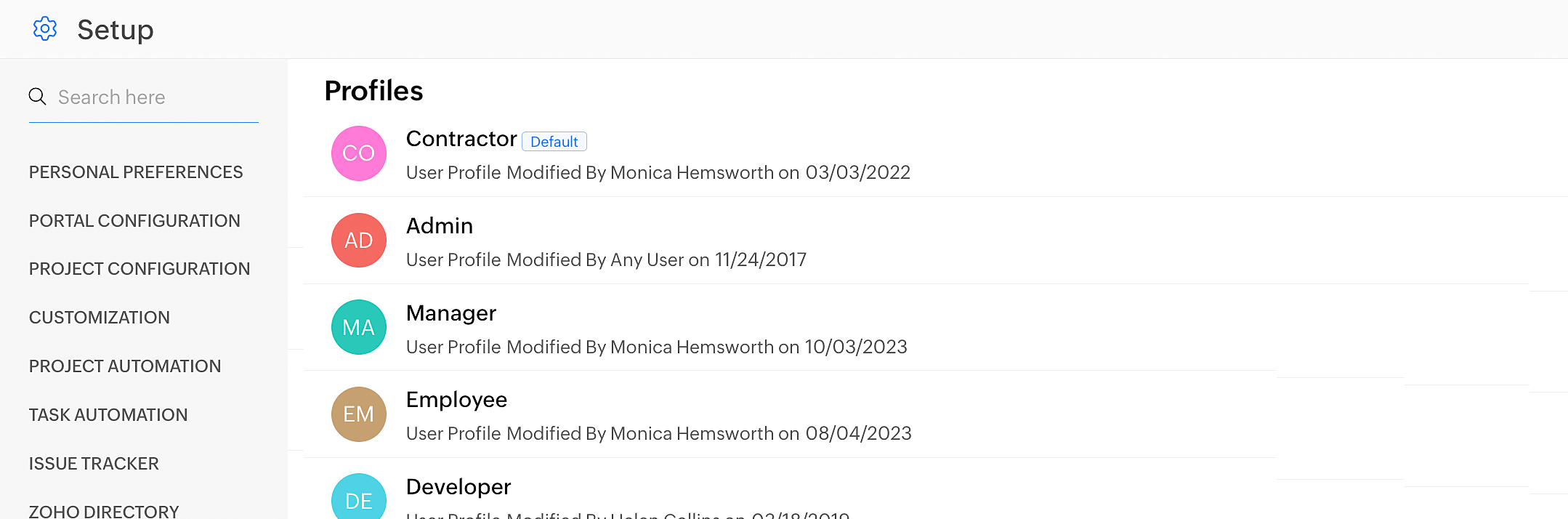Click the tan EM Employee avatar
This screenshot has height=519, width=1568.
pyautogui.click(x=359, y=414)
